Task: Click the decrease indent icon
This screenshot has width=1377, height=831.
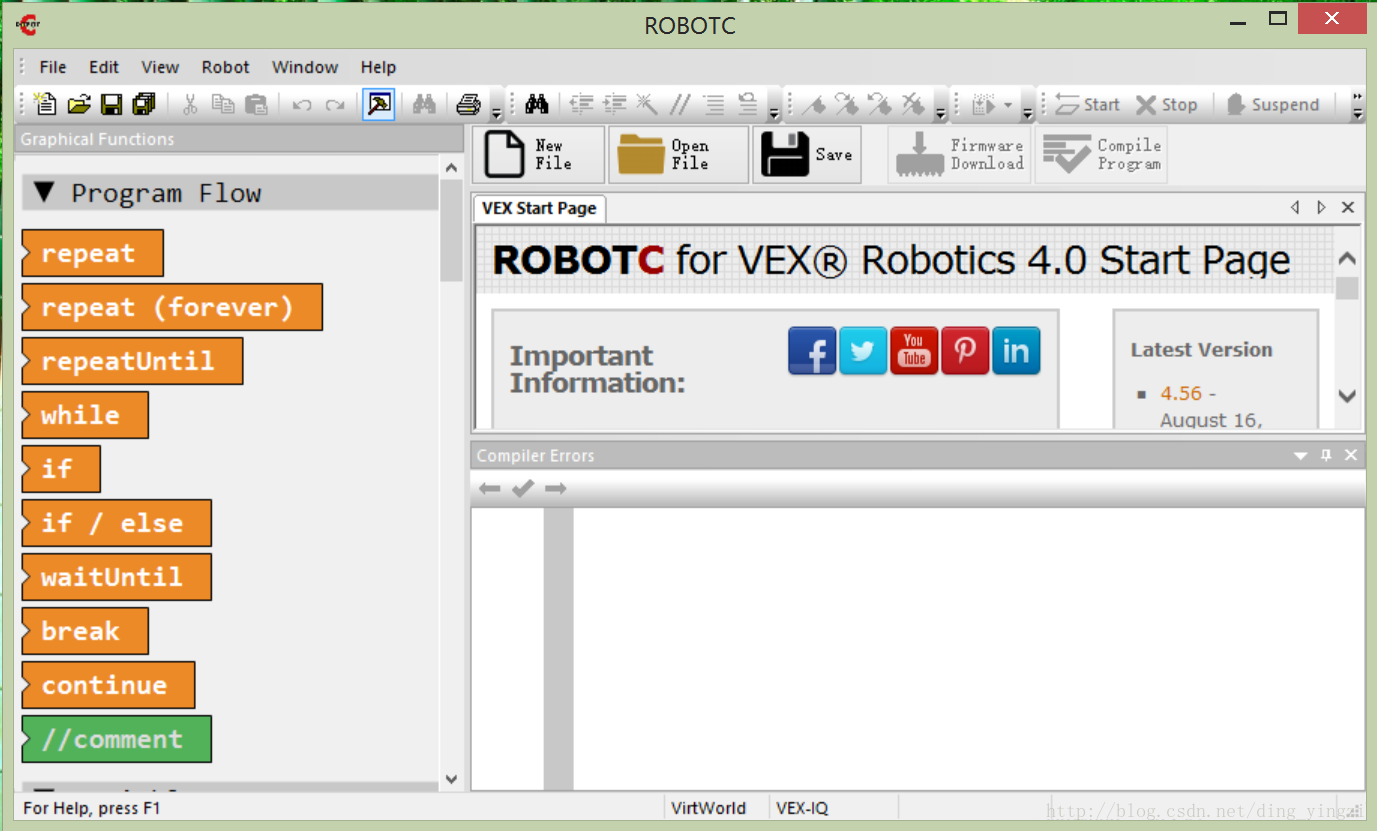Action: point(582,104)
